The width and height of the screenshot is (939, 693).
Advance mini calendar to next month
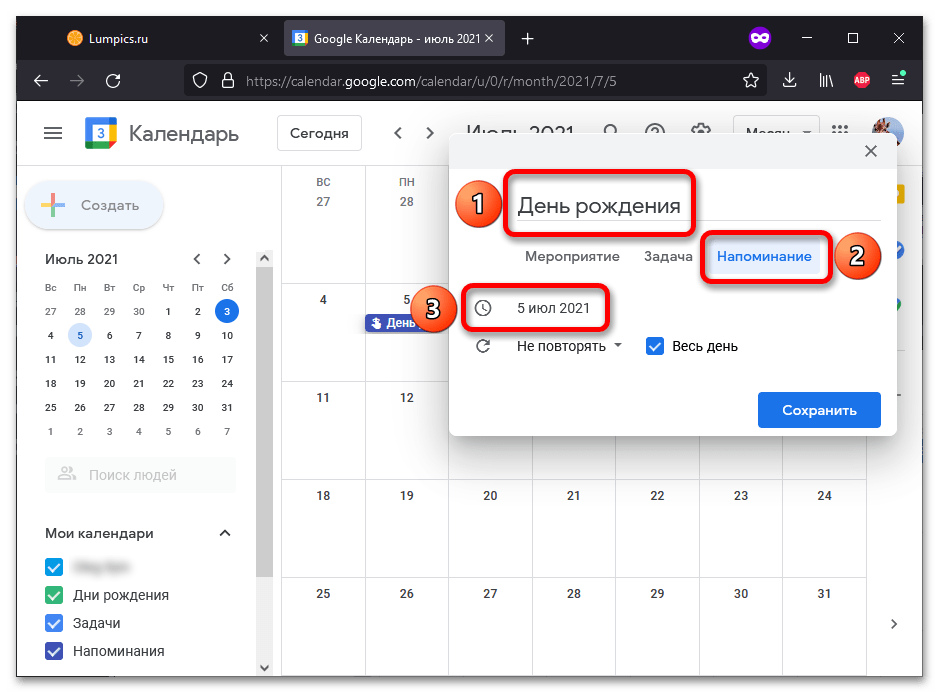(226, 259)
